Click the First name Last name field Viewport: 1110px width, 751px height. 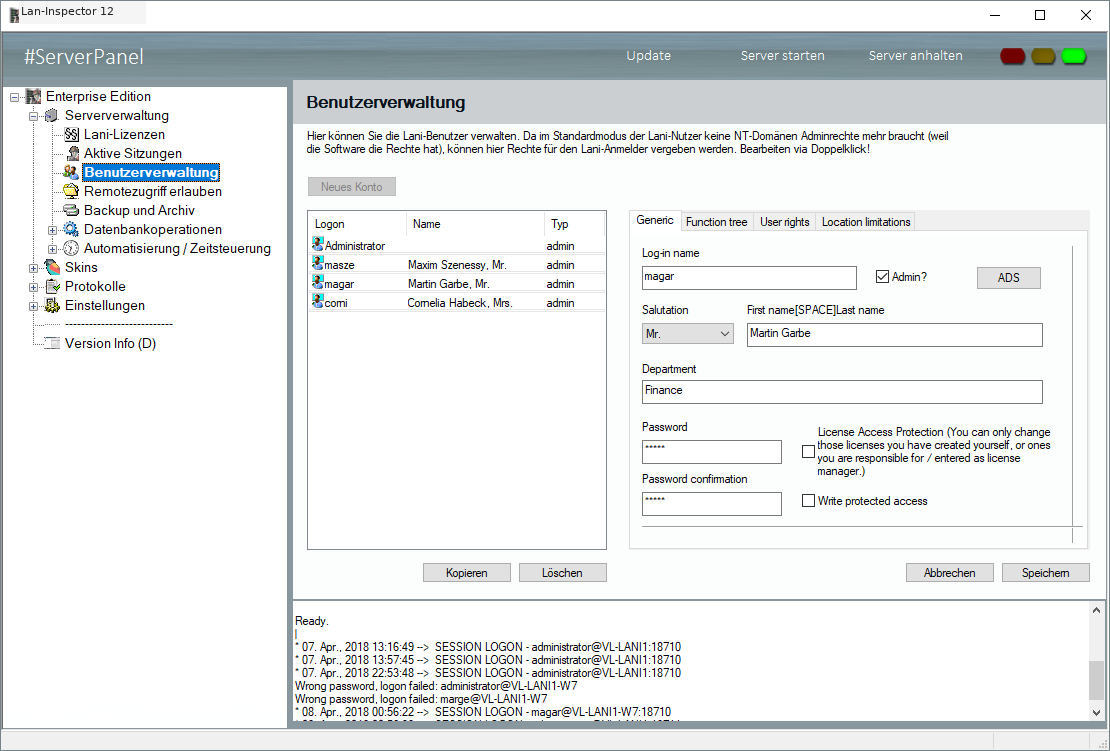(894, 334)
